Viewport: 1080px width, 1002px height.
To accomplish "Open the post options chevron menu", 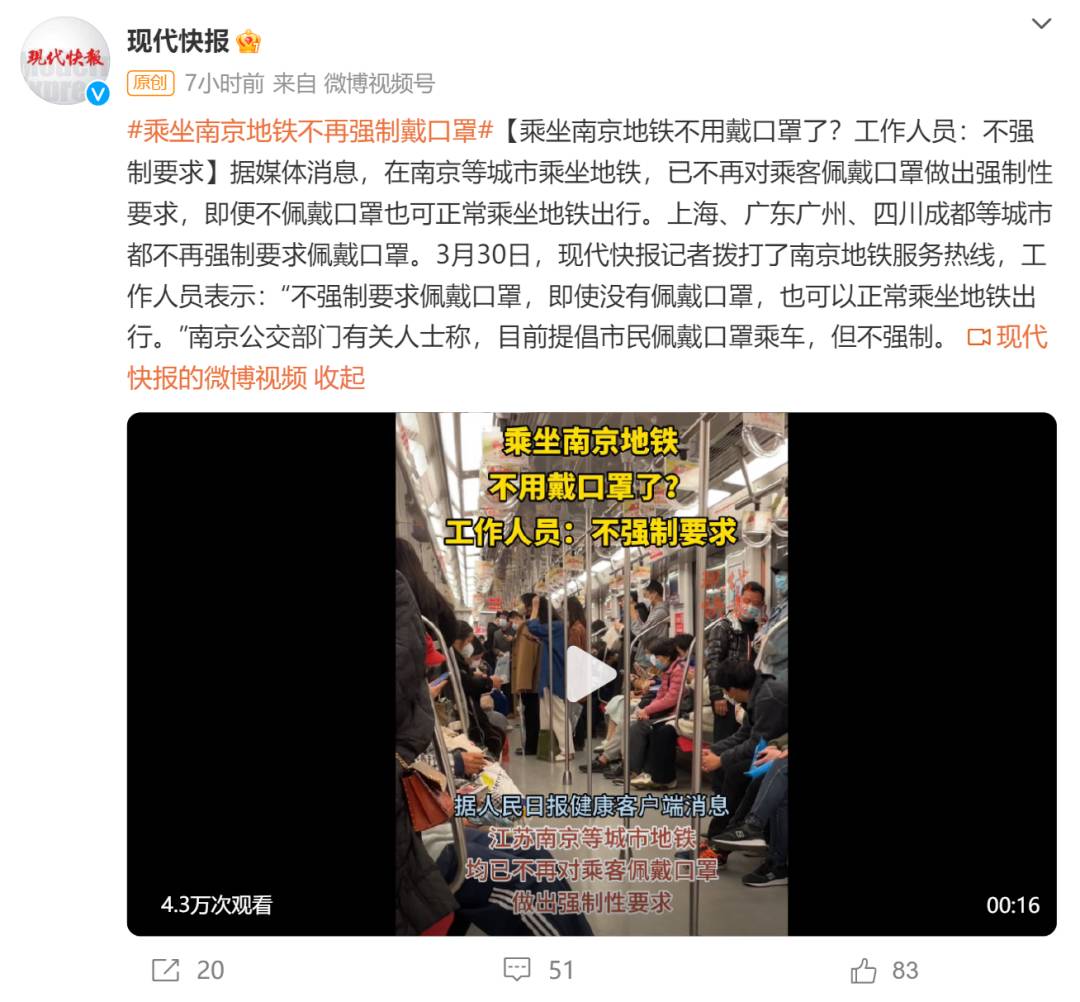I will coord(1041,24).
